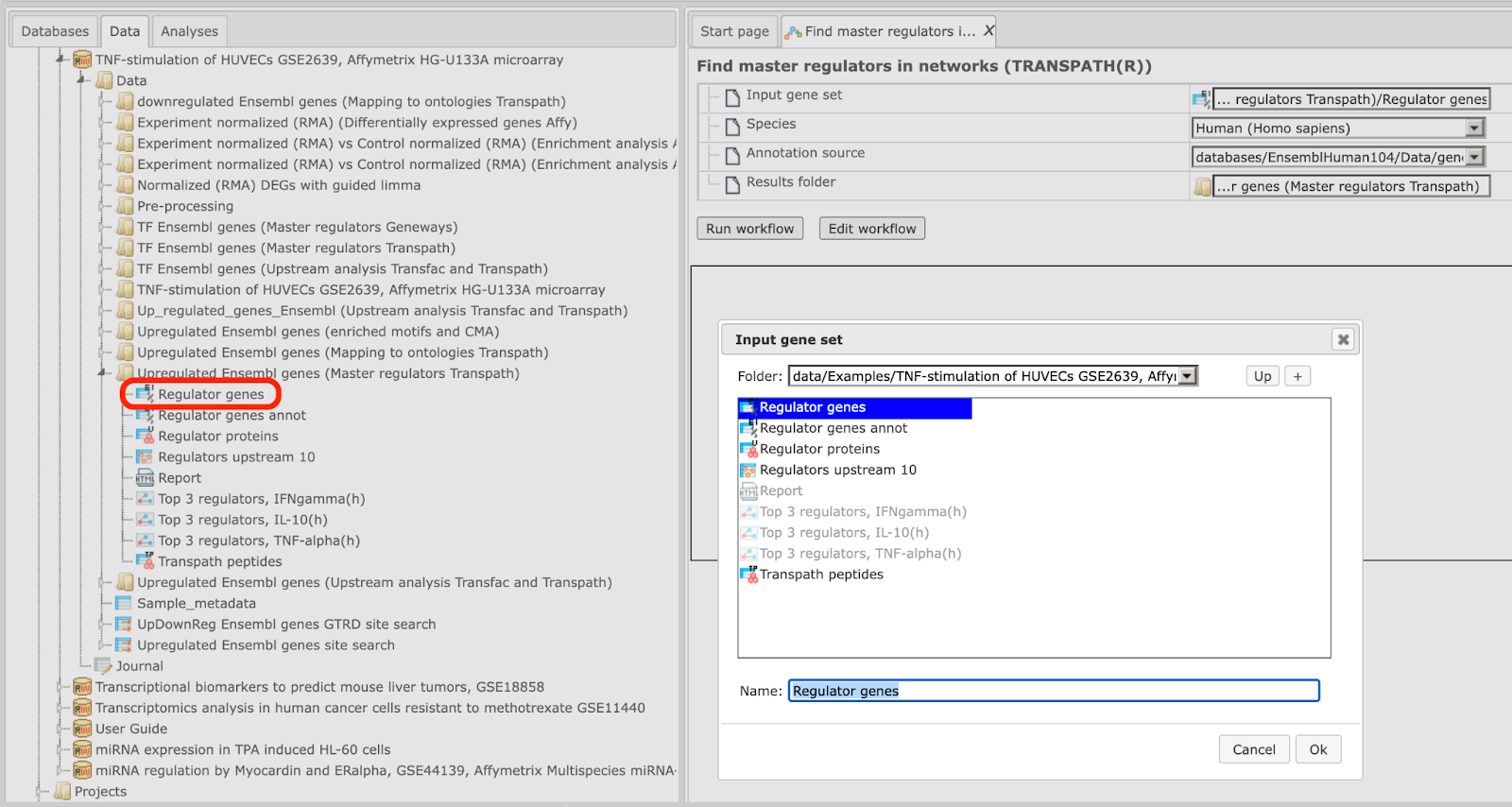Select Regulators upstream 10 in dialog list
Viewport: 1512px width, 807px height.
tap(838, 470)
